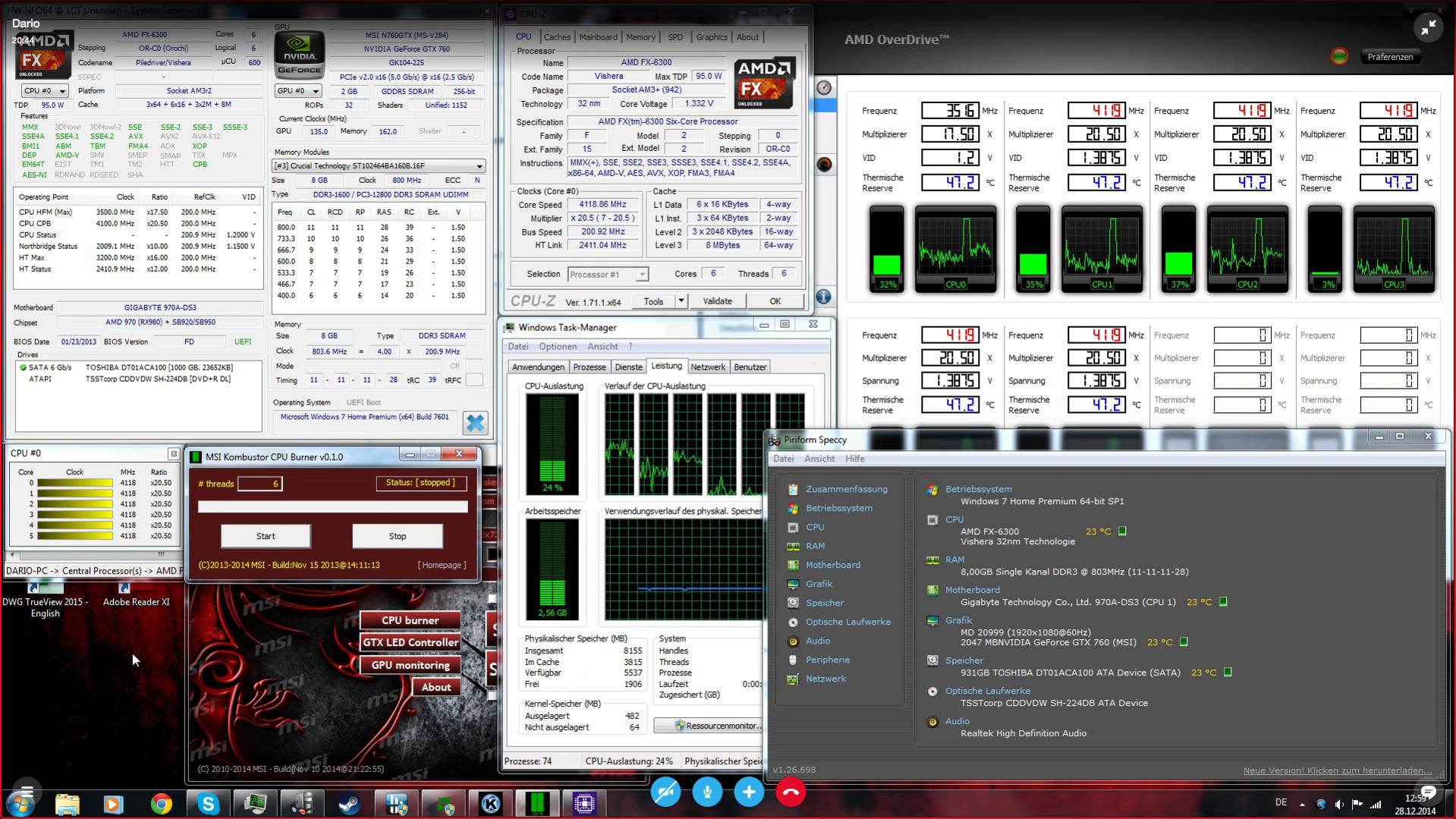Image resolution: width=1456 pixels, height=819 pixels.
Task: Click Speccy's 'Neue Version! Klicken zum herunterladen' link
Action: [1337, 770]
